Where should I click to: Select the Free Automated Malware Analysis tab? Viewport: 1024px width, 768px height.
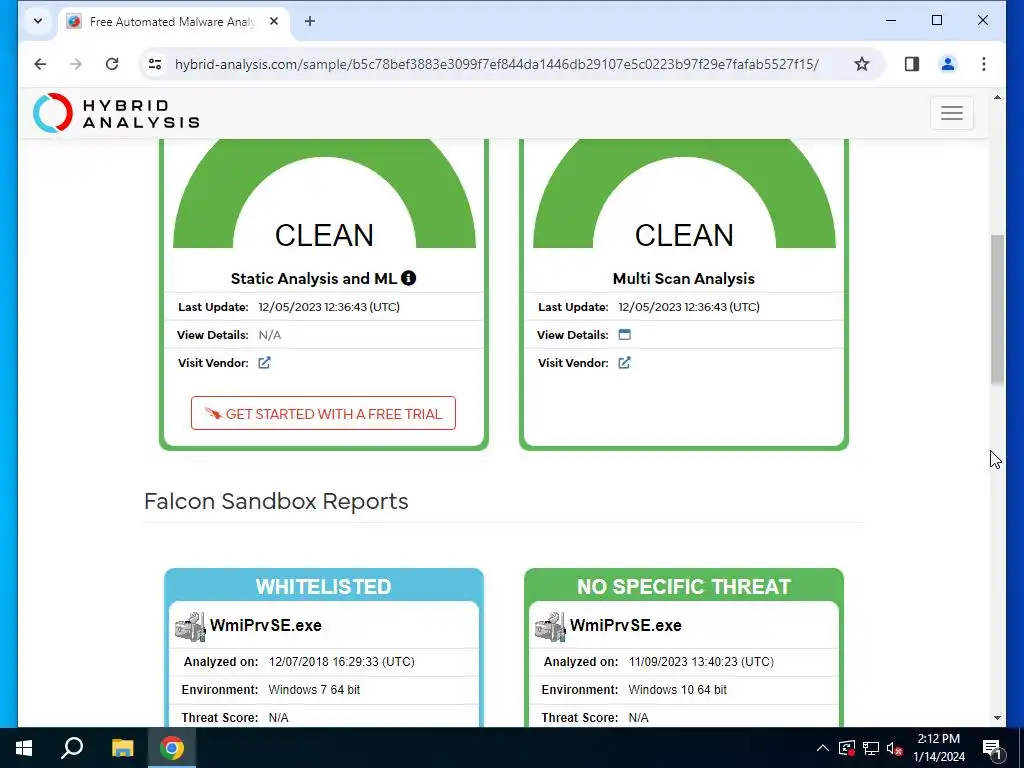pyautogui.click(x=173, y=22)
